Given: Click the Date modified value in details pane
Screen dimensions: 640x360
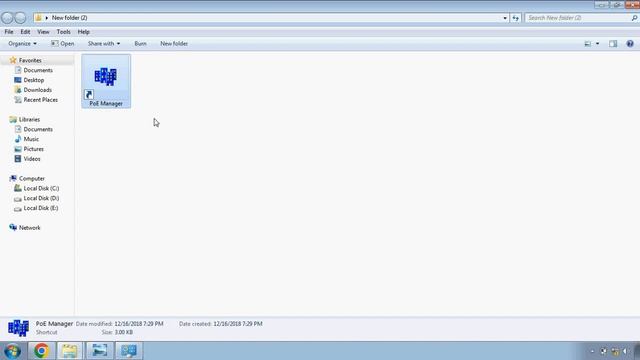Looking at the screenshot, I should 139,324.
